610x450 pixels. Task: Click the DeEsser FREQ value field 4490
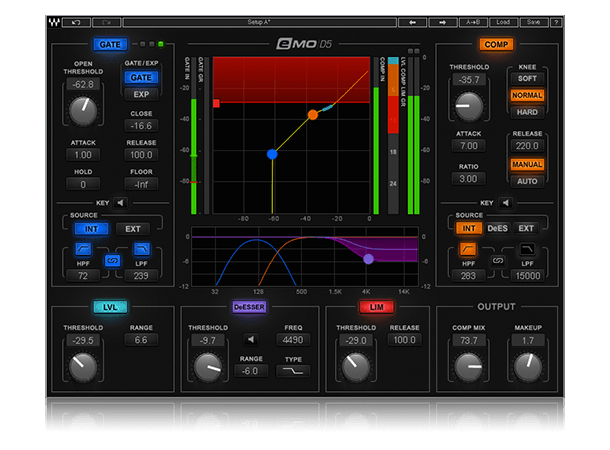coord(293,340)
